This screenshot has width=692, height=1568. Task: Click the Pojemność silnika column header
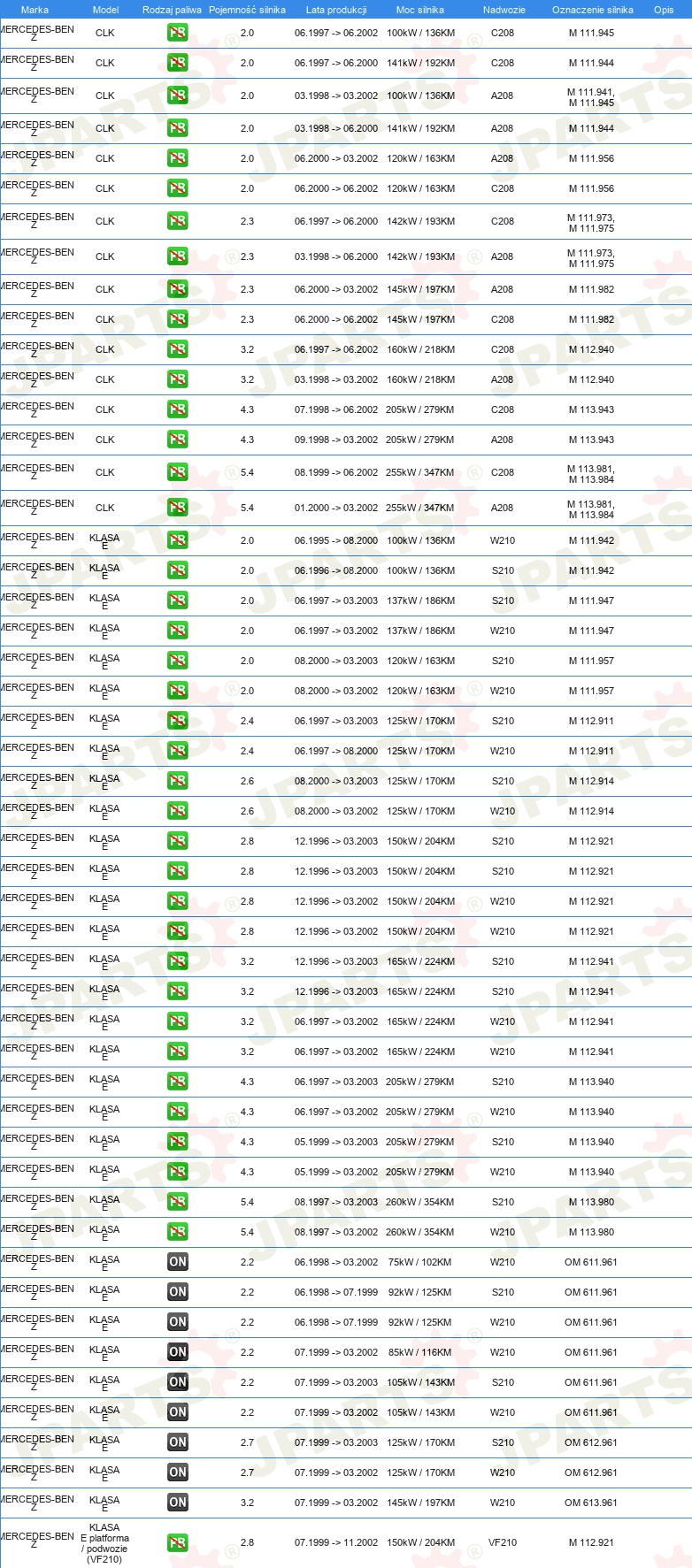247,10
